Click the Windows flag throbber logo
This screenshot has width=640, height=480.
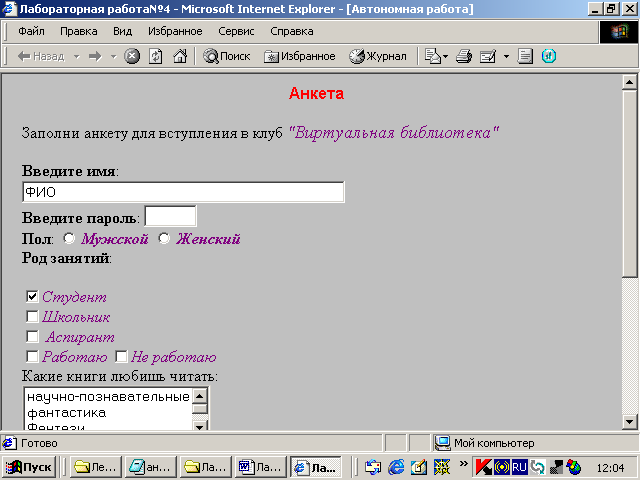coord(619,32)
